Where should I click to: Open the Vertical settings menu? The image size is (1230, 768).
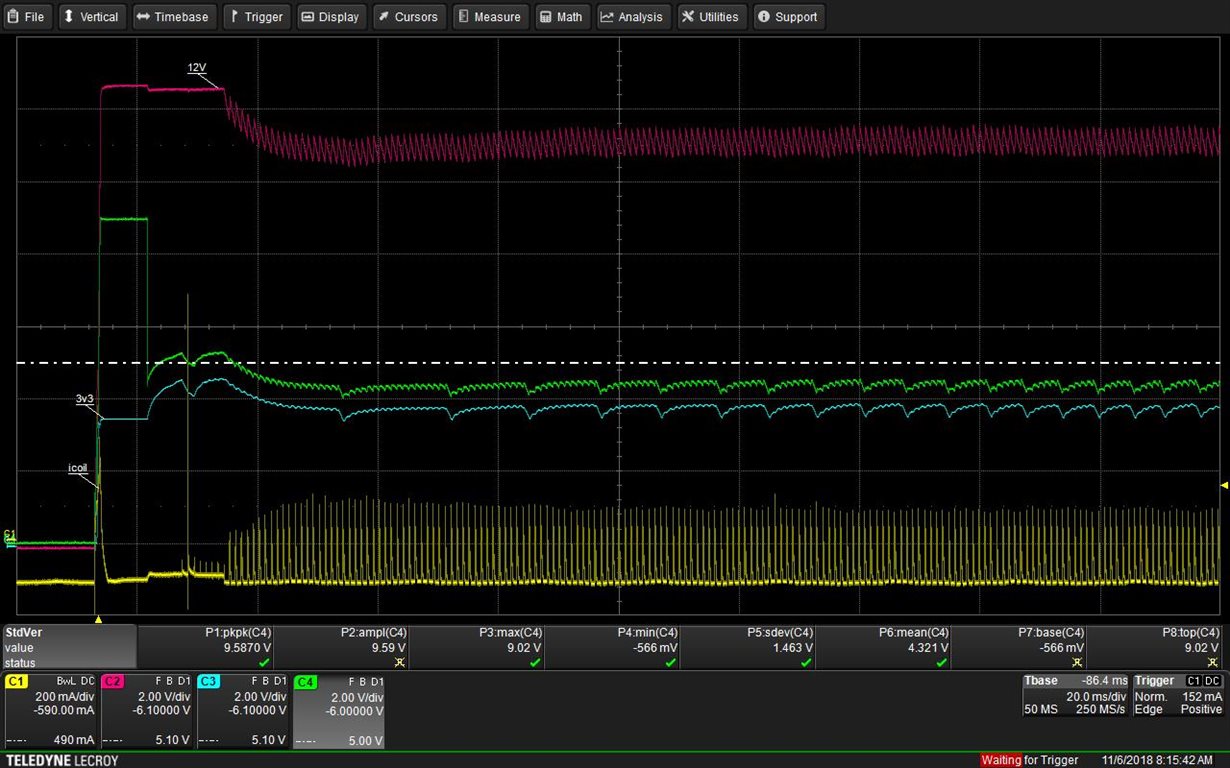90,17
